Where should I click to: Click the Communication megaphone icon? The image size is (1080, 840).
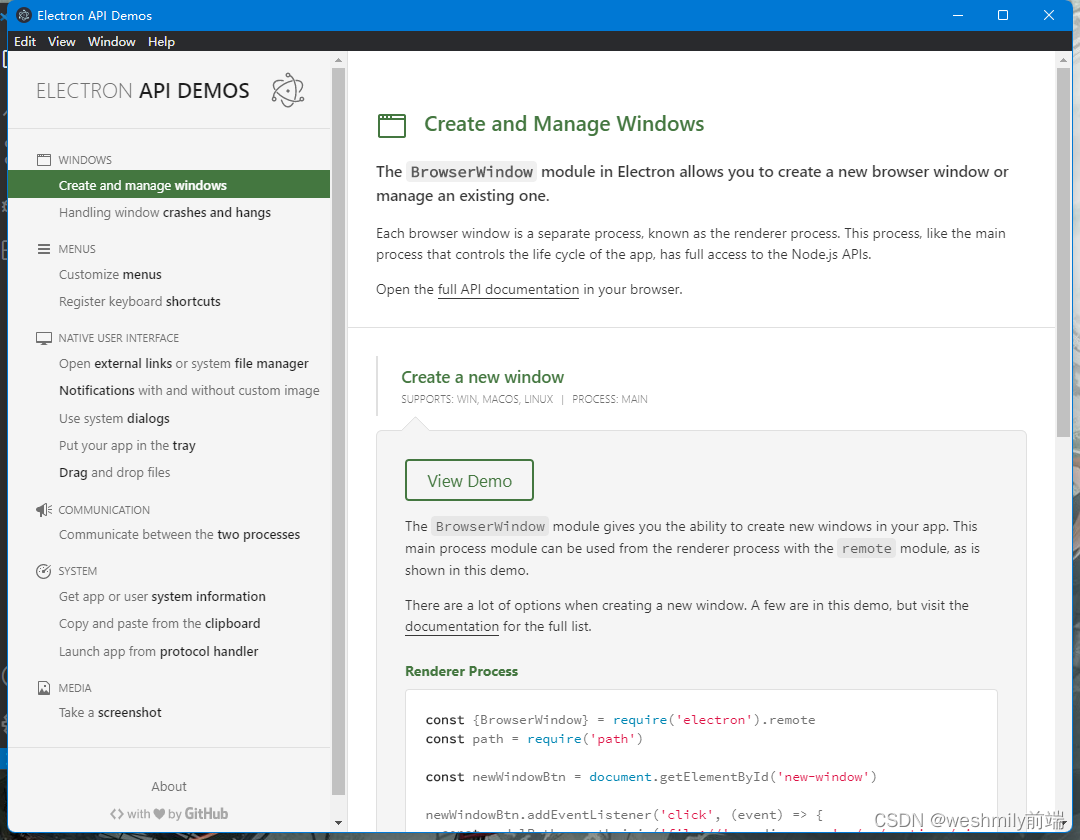point(43,510)
